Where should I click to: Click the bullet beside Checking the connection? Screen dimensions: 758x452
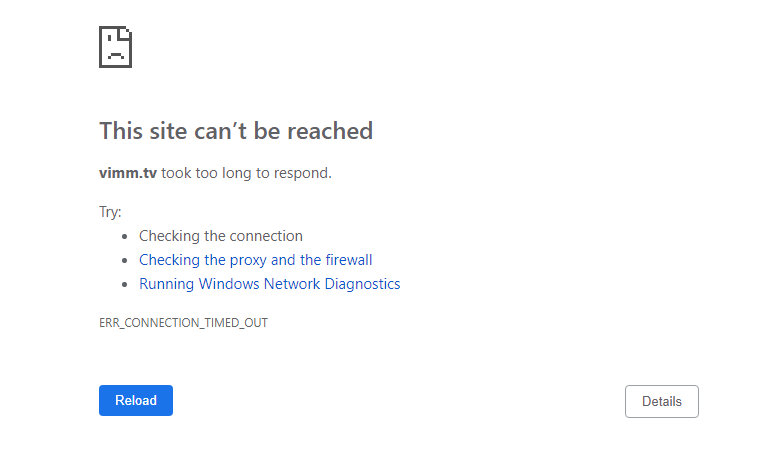coord(125,236)
